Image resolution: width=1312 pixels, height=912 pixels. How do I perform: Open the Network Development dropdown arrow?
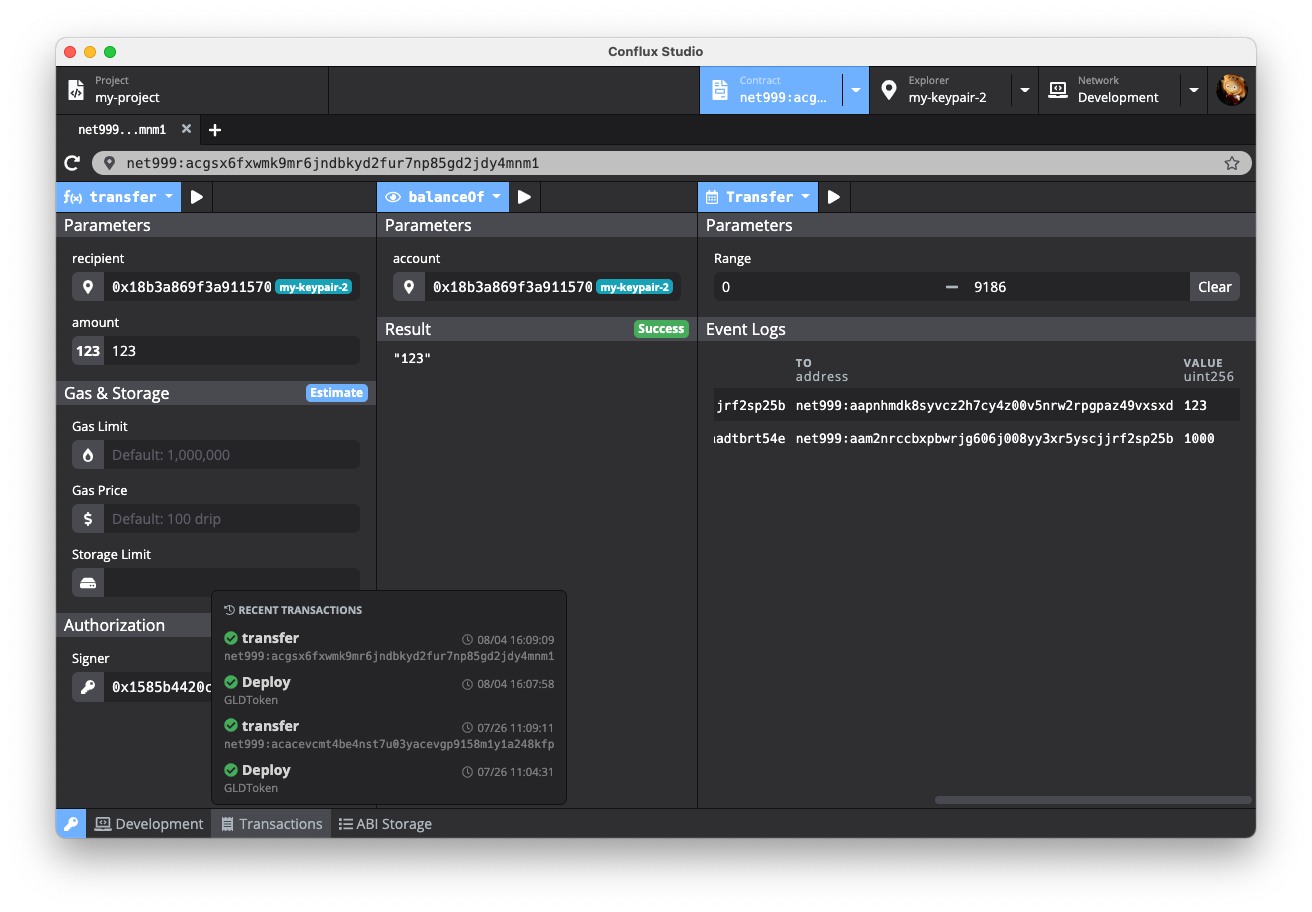tap(1194, 90)
